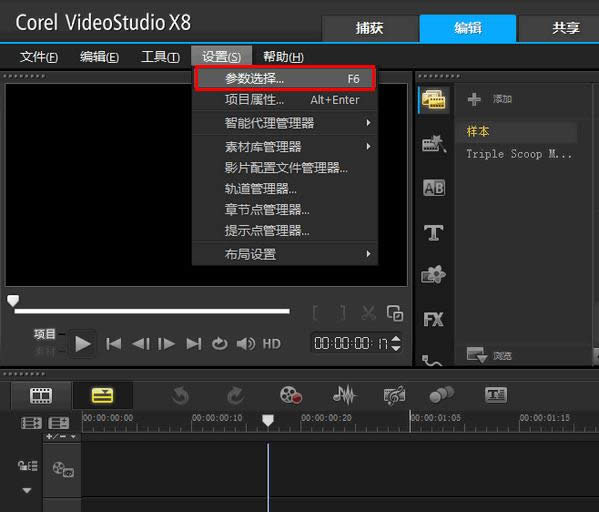The height and width of the screenshot is (512, 599).
Task: Toggle Repeat playback
Action: 220,344
